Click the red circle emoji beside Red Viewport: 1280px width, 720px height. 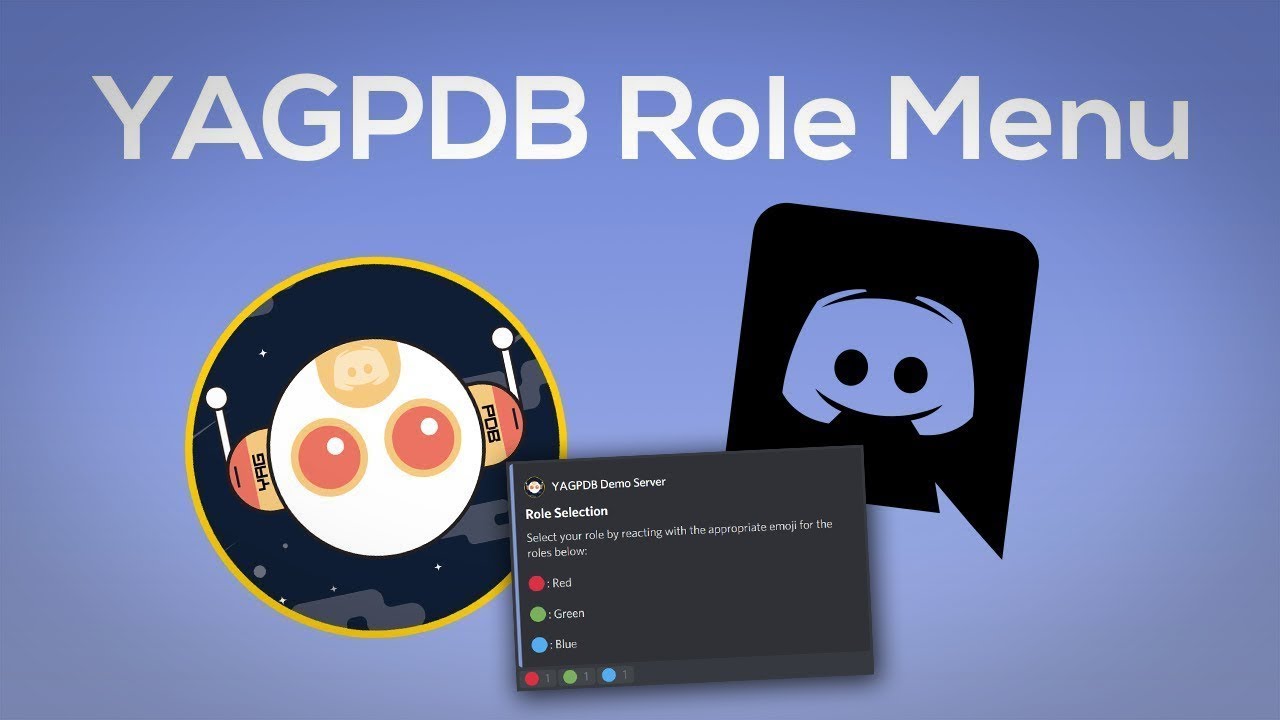click(x=536, y=583)
